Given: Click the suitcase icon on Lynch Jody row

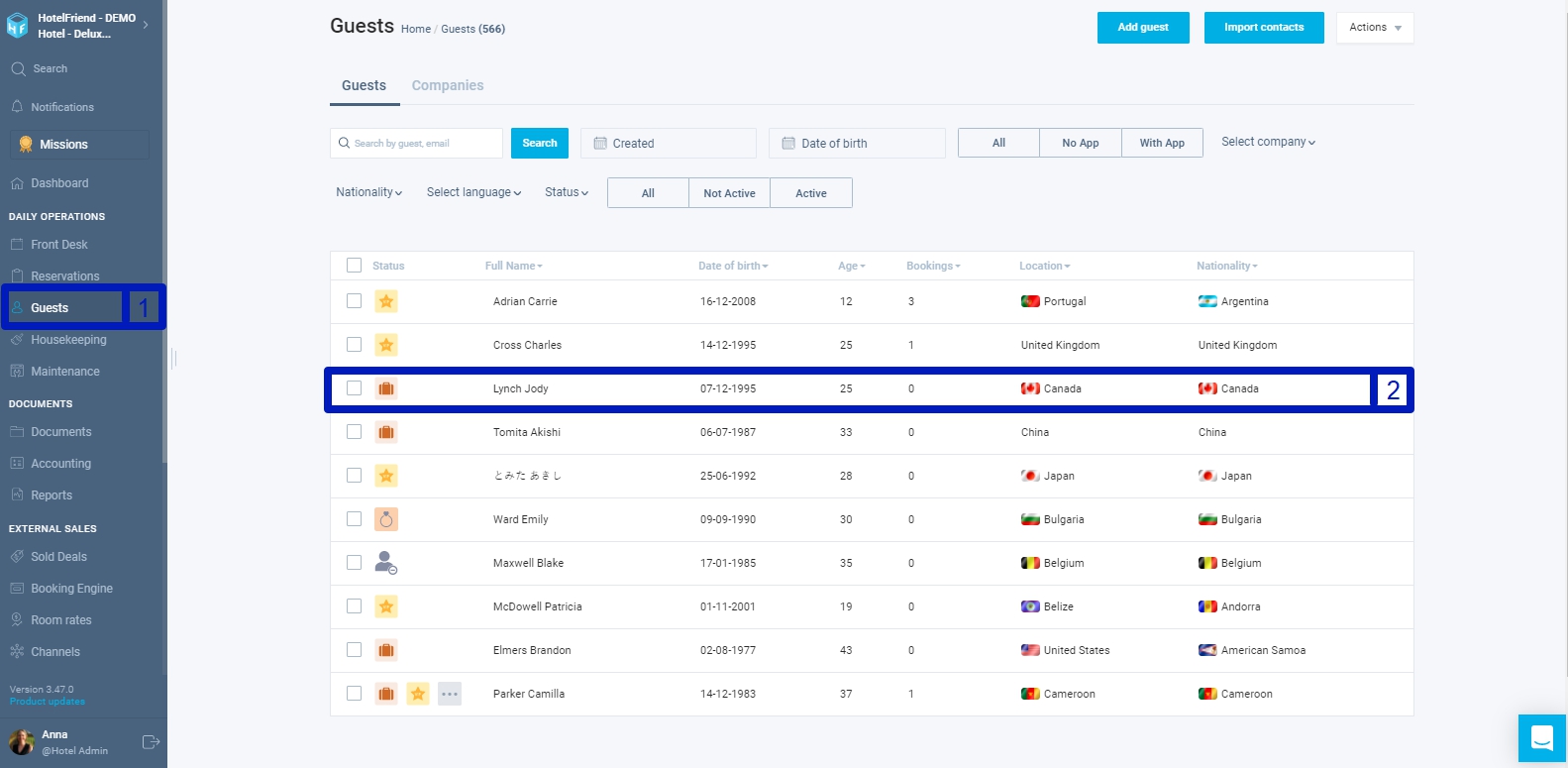Looking at the screenshot, I should 386,388.
